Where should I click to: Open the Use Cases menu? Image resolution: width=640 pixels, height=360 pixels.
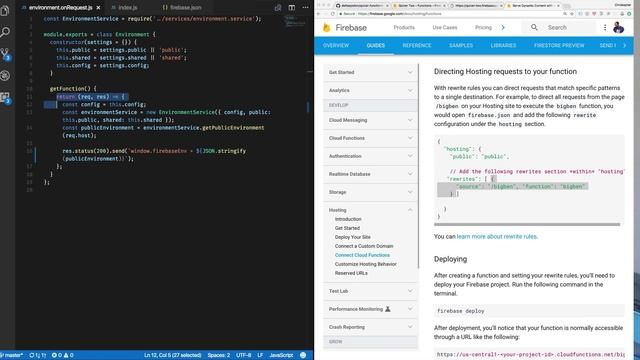point(444,27)
